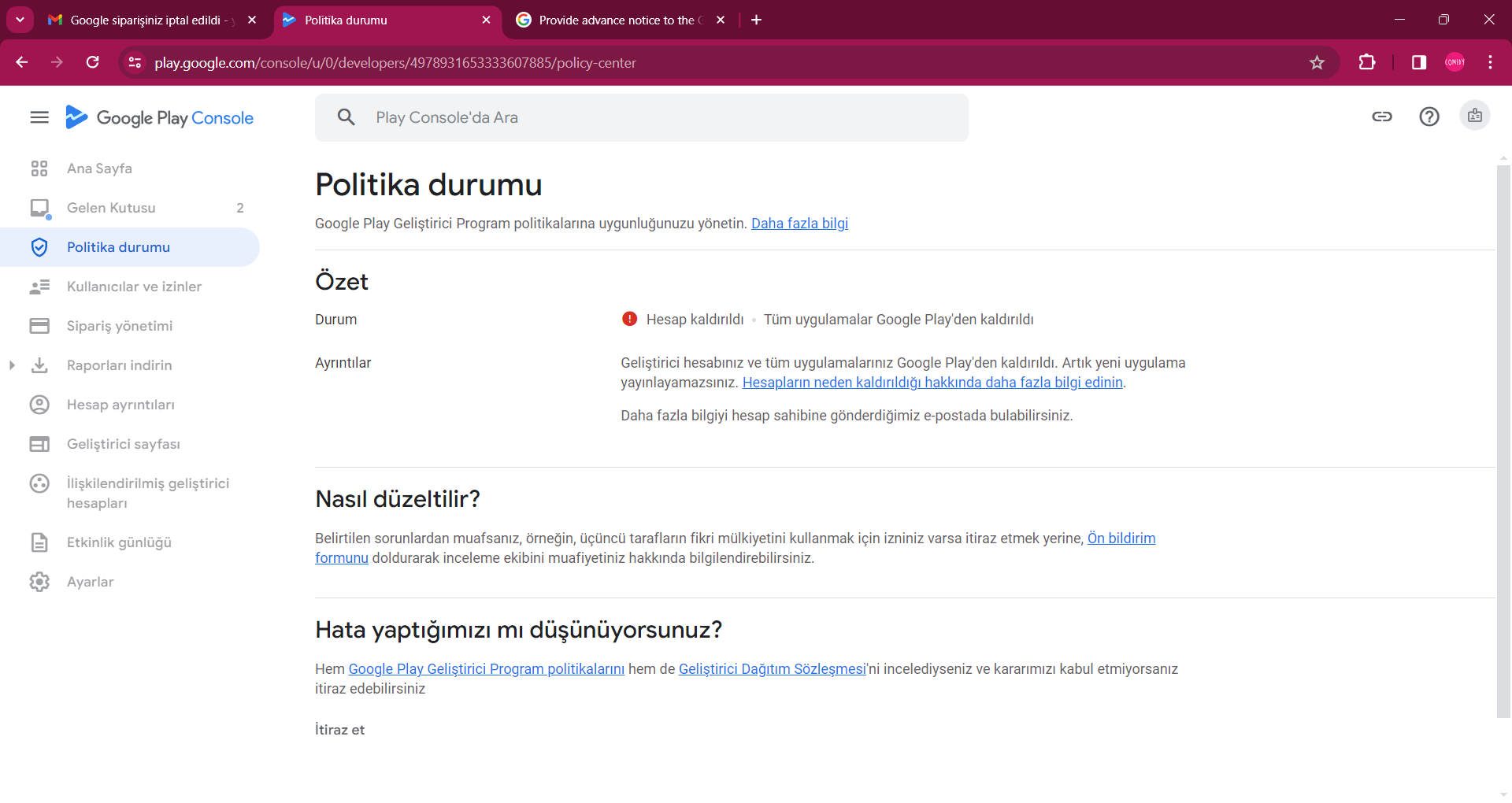Click the Ayarlar gear icon
Screen dimensions: 1512x803
pos(39,582)
